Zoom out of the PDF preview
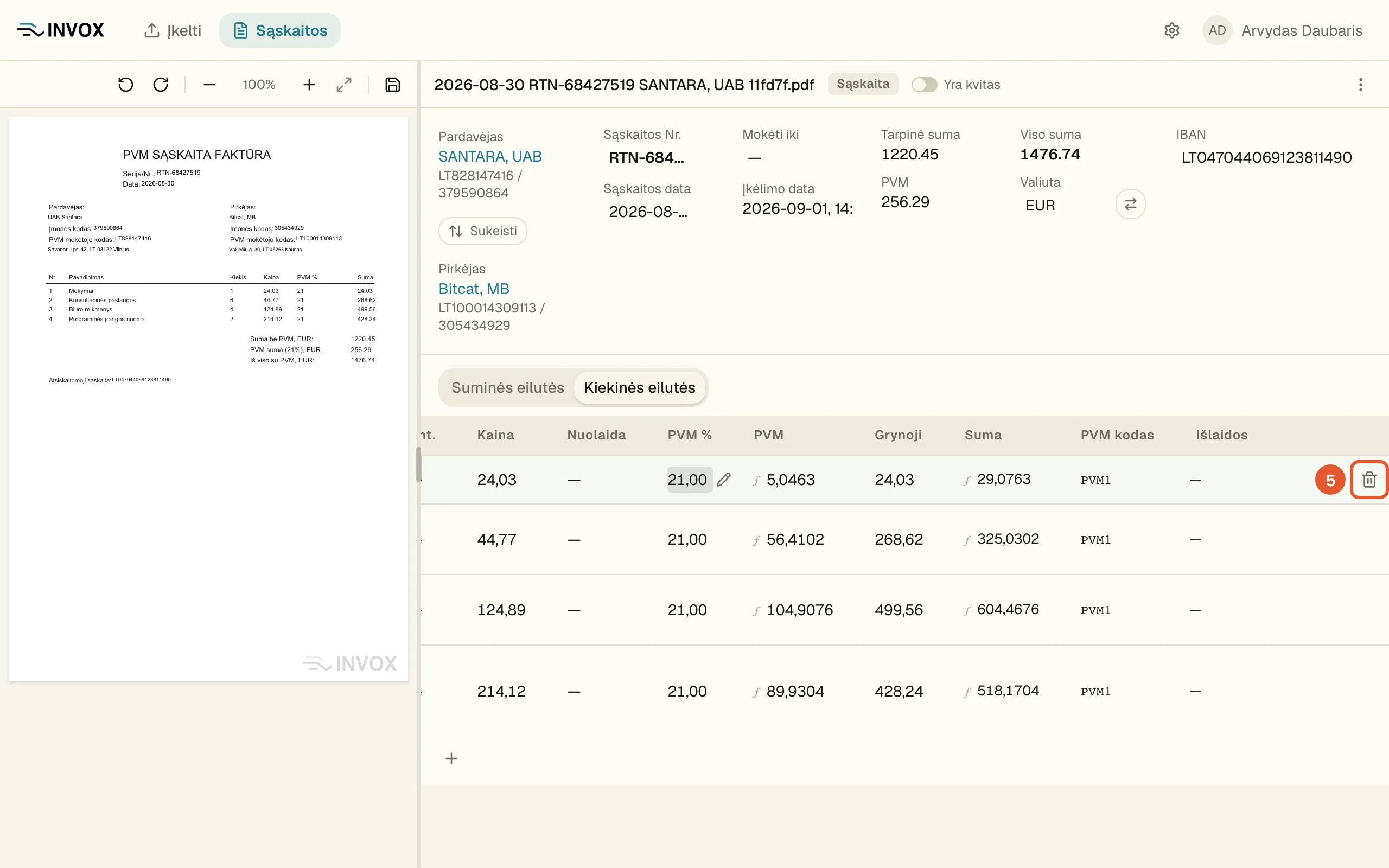 (x=209, y=85)
